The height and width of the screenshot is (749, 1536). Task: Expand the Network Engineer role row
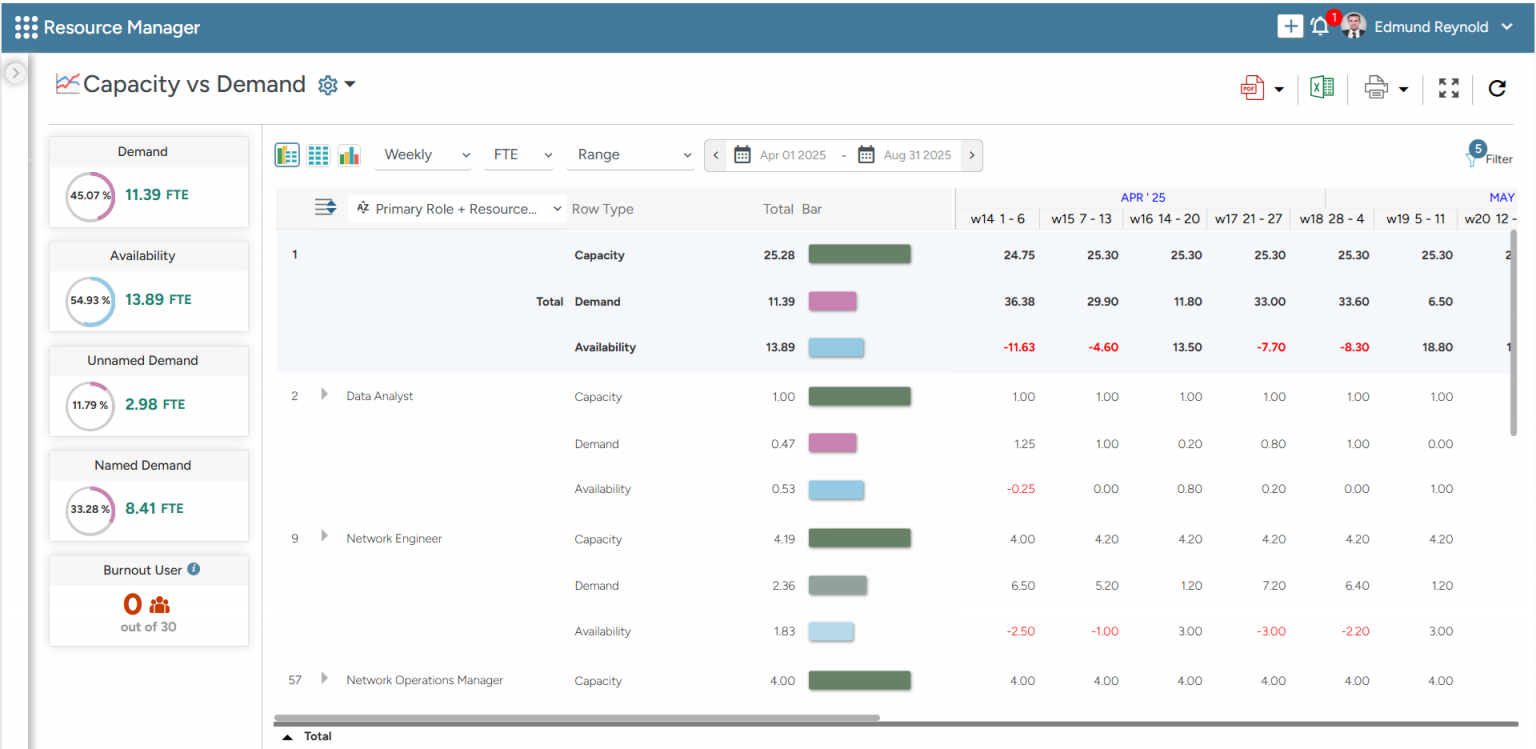323,537
